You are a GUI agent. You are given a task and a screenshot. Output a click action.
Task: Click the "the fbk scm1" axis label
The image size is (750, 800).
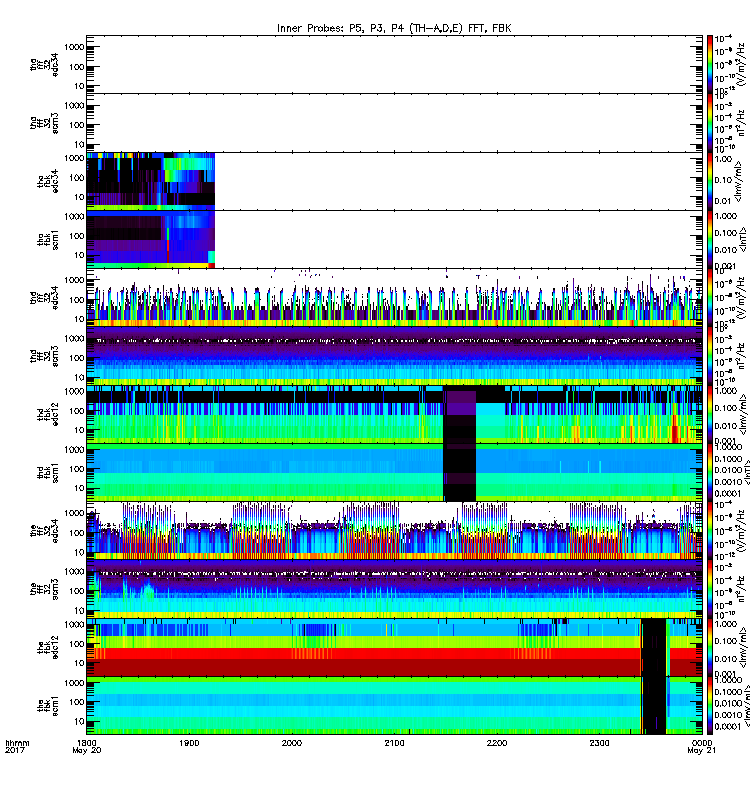click(x=48, y=706)
